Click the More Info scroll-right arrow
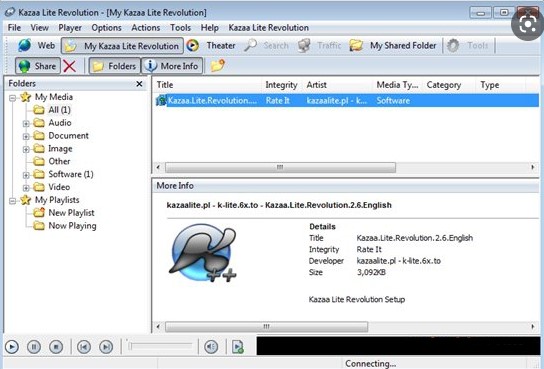This screenshot has width=544, height=369. point(533,327)
